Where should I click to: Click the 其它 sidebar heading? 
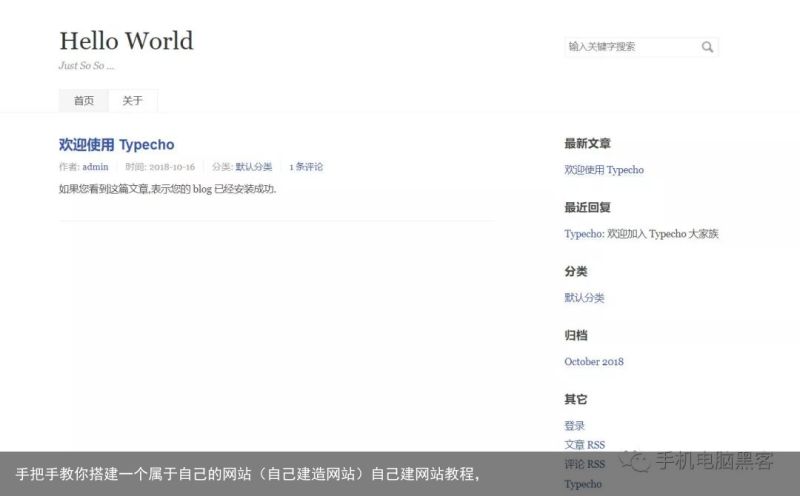pos(576,399)
